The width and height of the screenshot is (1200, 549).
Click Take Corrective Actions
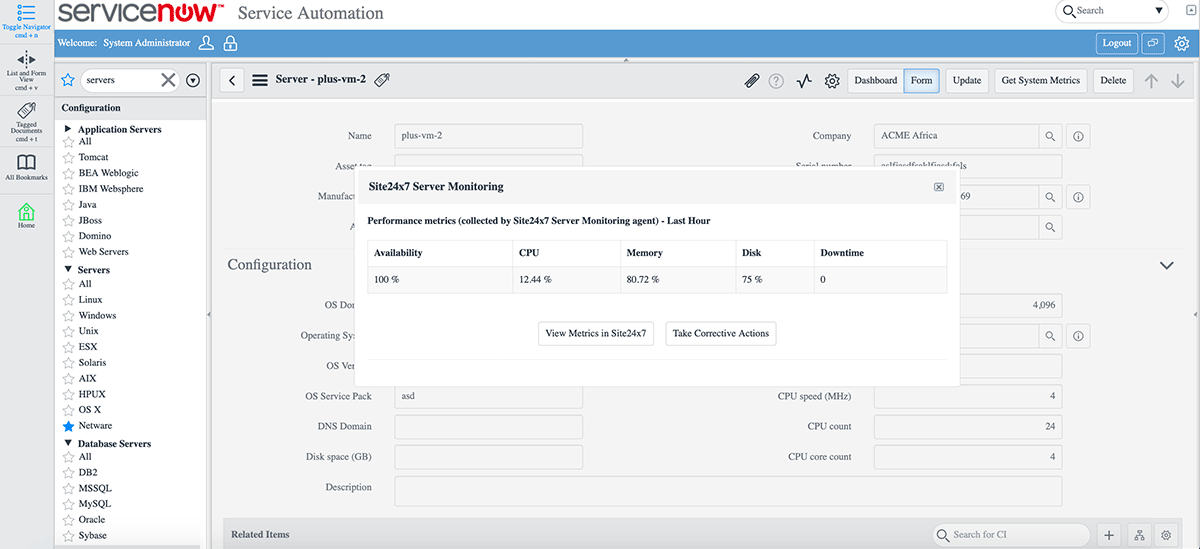click(721, 334)
